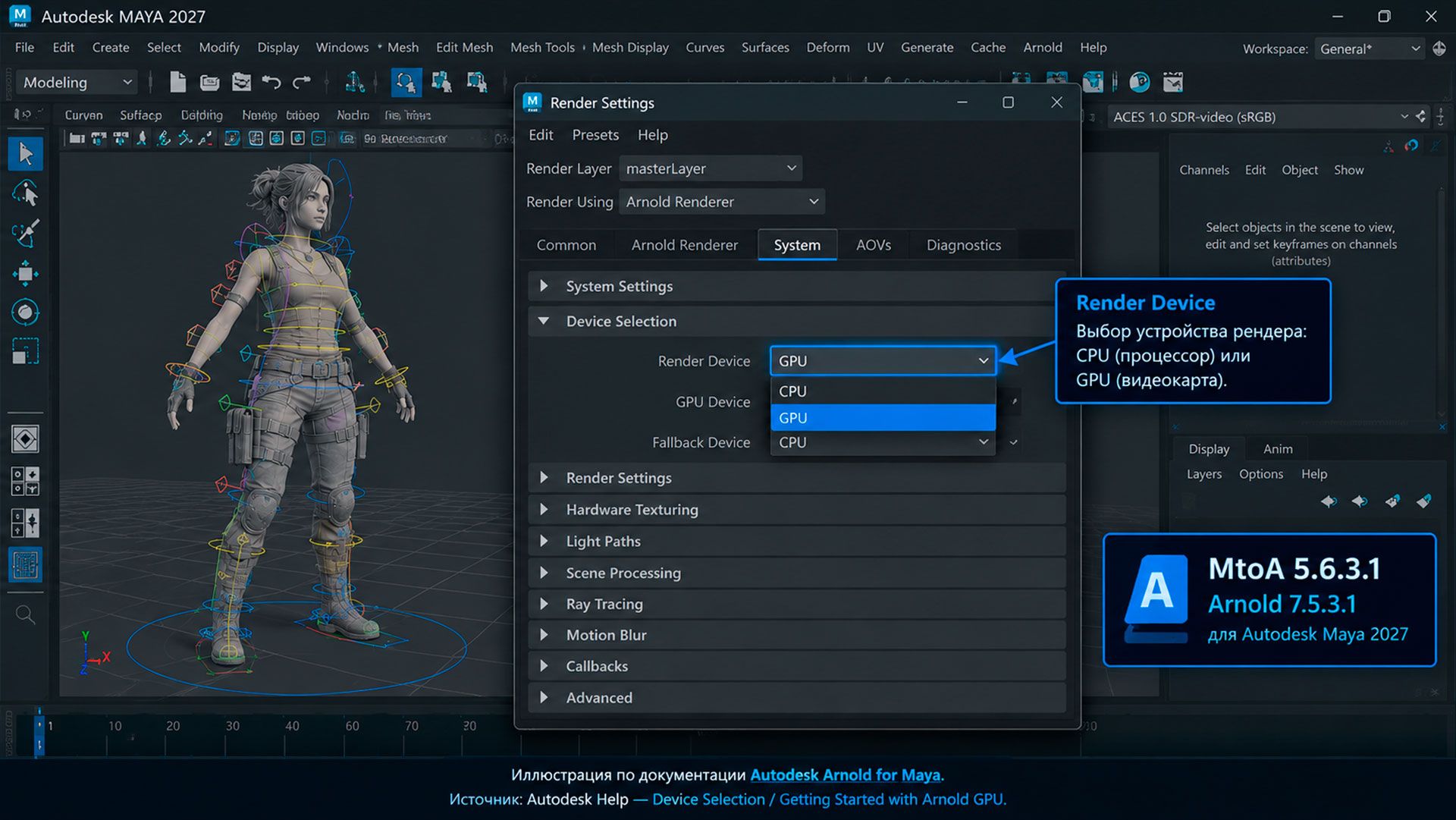This screenshot has height=820, width=1456.
Task: Click the snap-mode icon right of object select
Action: click(476, 82)
